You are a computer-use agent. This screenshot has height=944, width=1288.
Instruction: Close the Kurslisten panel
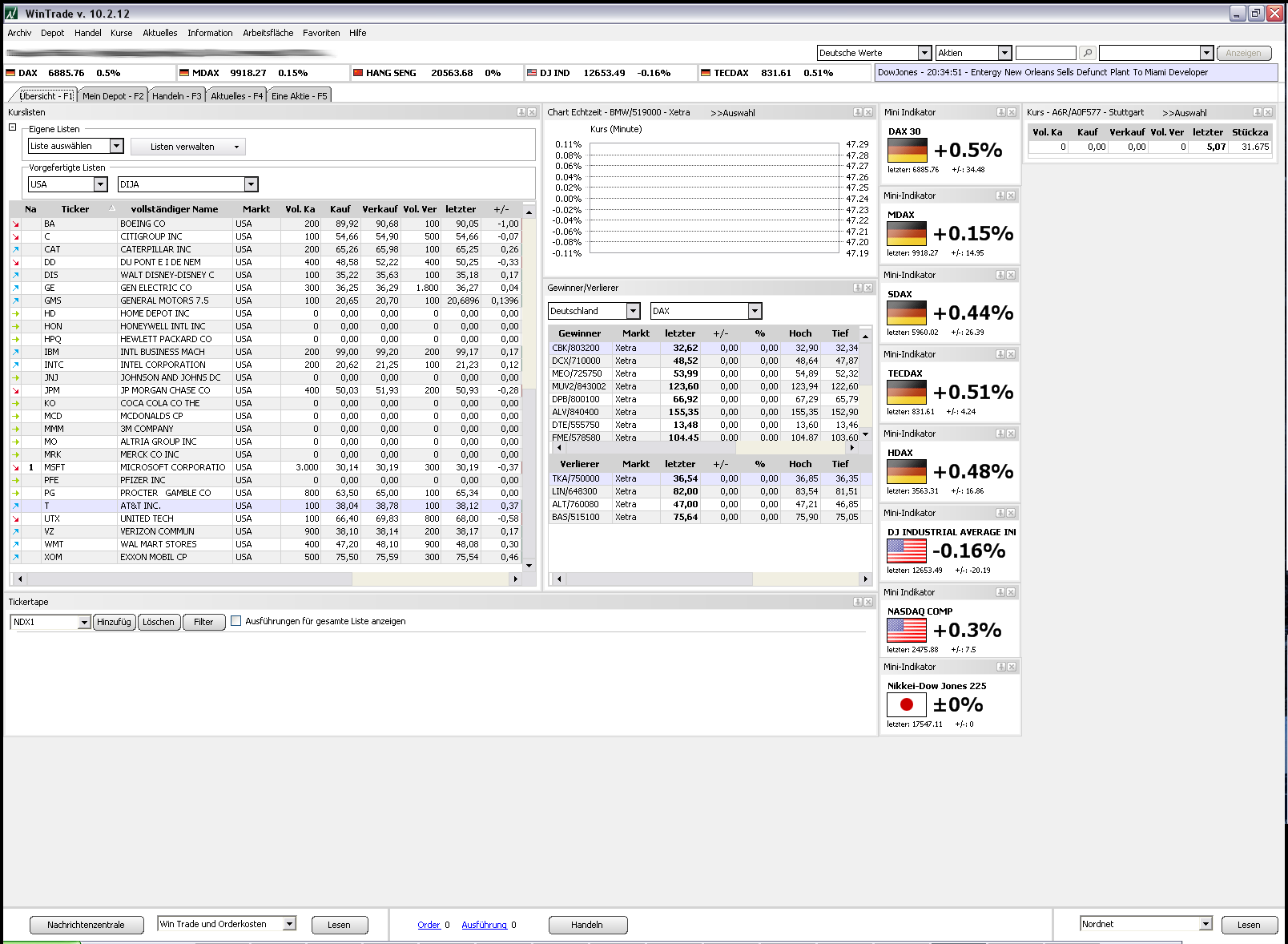point(532,112)
